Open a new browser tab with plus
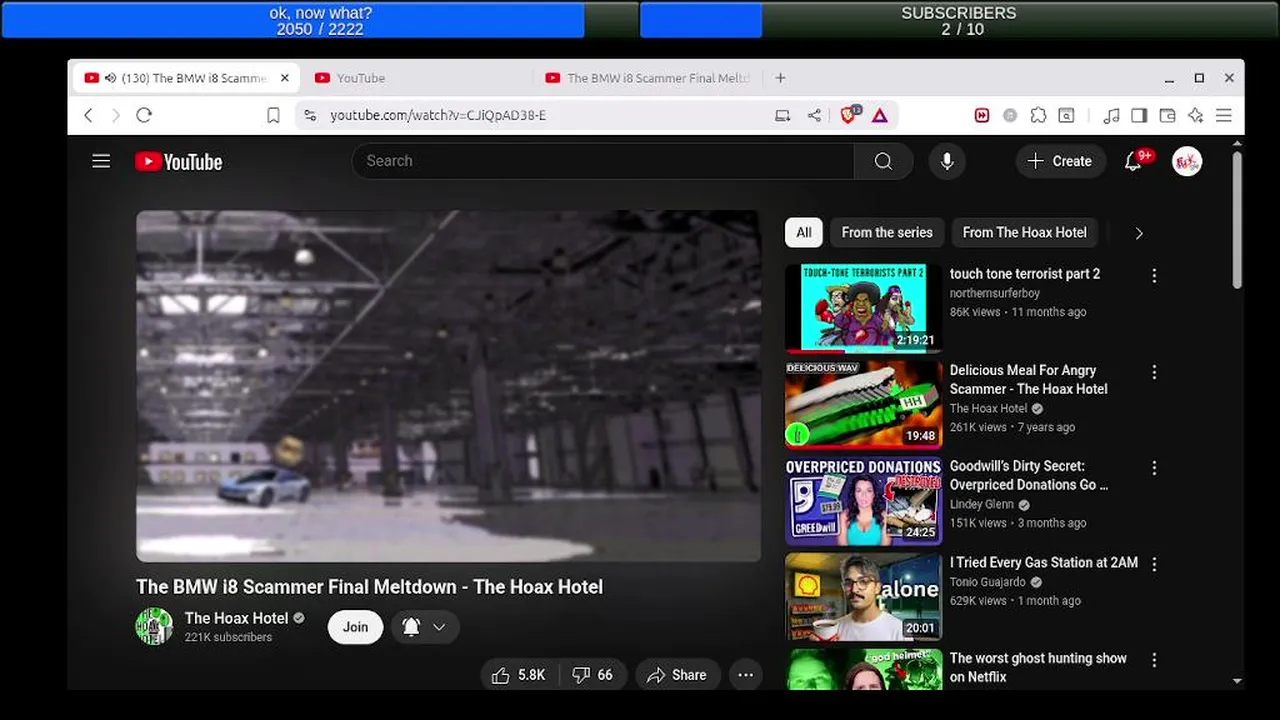Viewport: 1280px width, 720px height. pyautogui.click(x=780, y=78)
